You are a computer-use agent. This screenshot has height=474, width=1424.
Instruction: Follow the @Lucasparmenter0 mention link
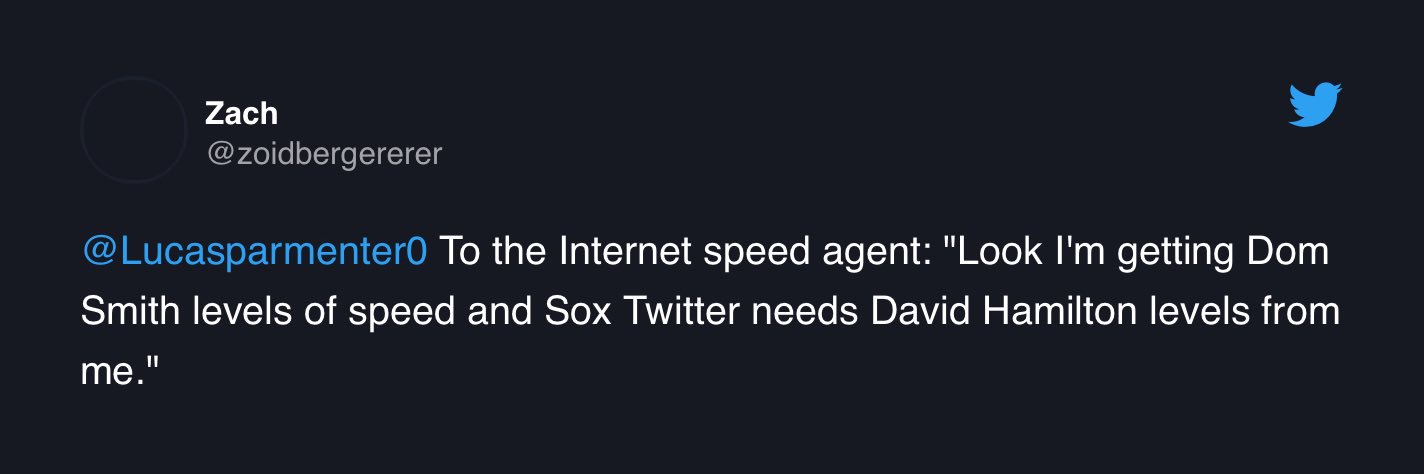pos(254,251)
